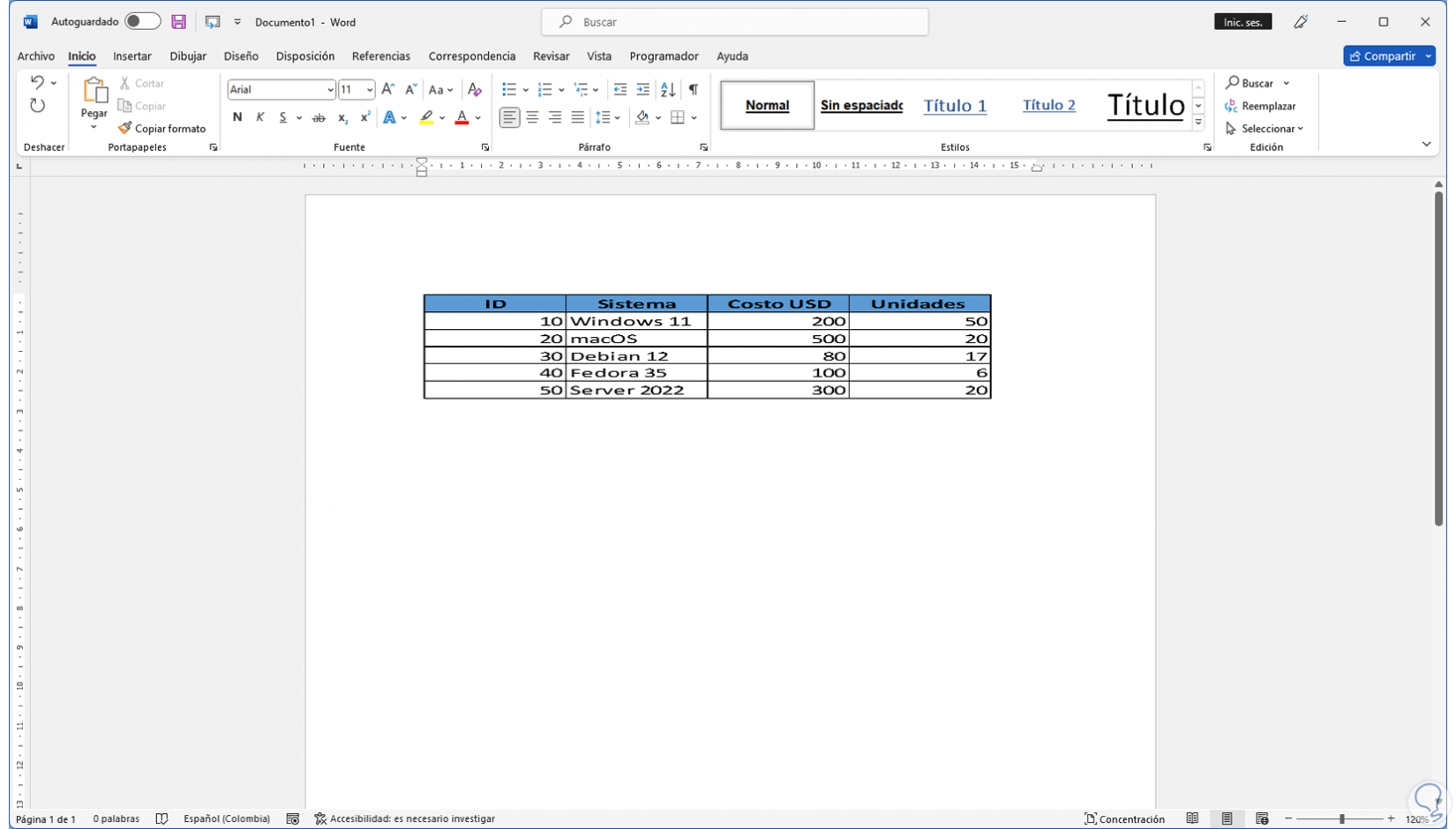Switch to the Insertar tab

132,56
